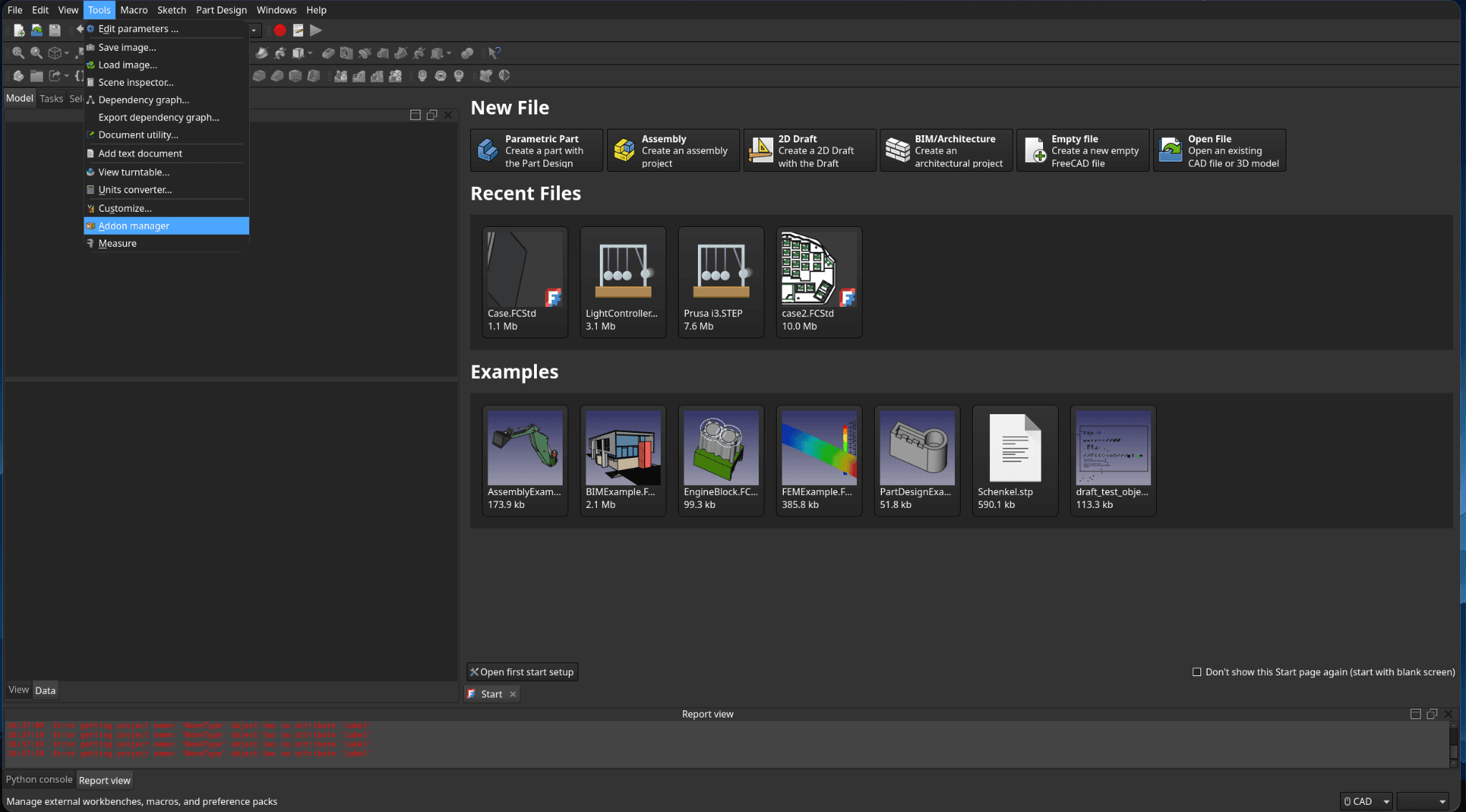Click the Thickness tool icon
1466x812 pixels.
(314, 76)
